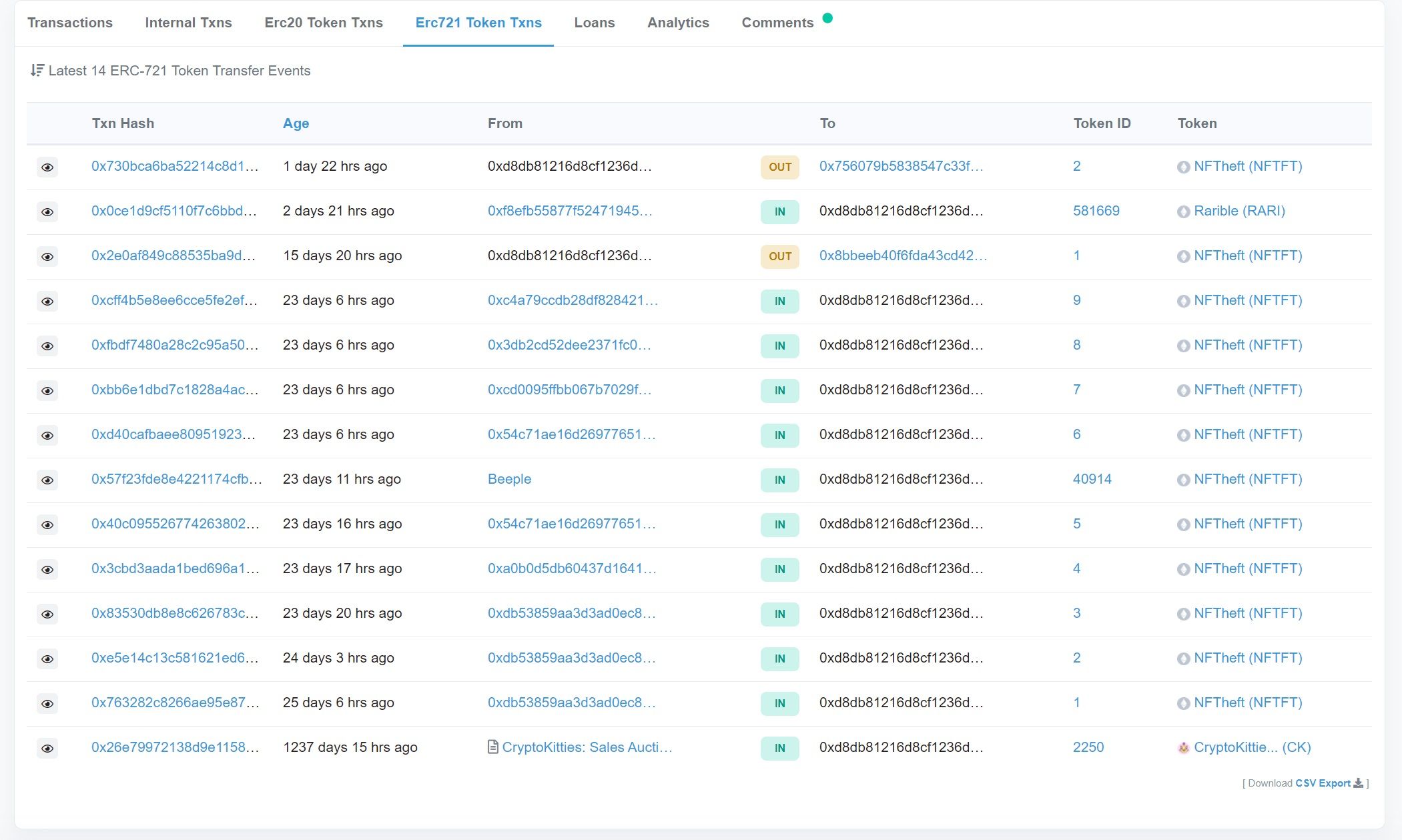The height and width of the screenshot is (840, 1402).
Task: Switch to the Erc20 Token Txns tab
Action: click(x=324, y=23)
